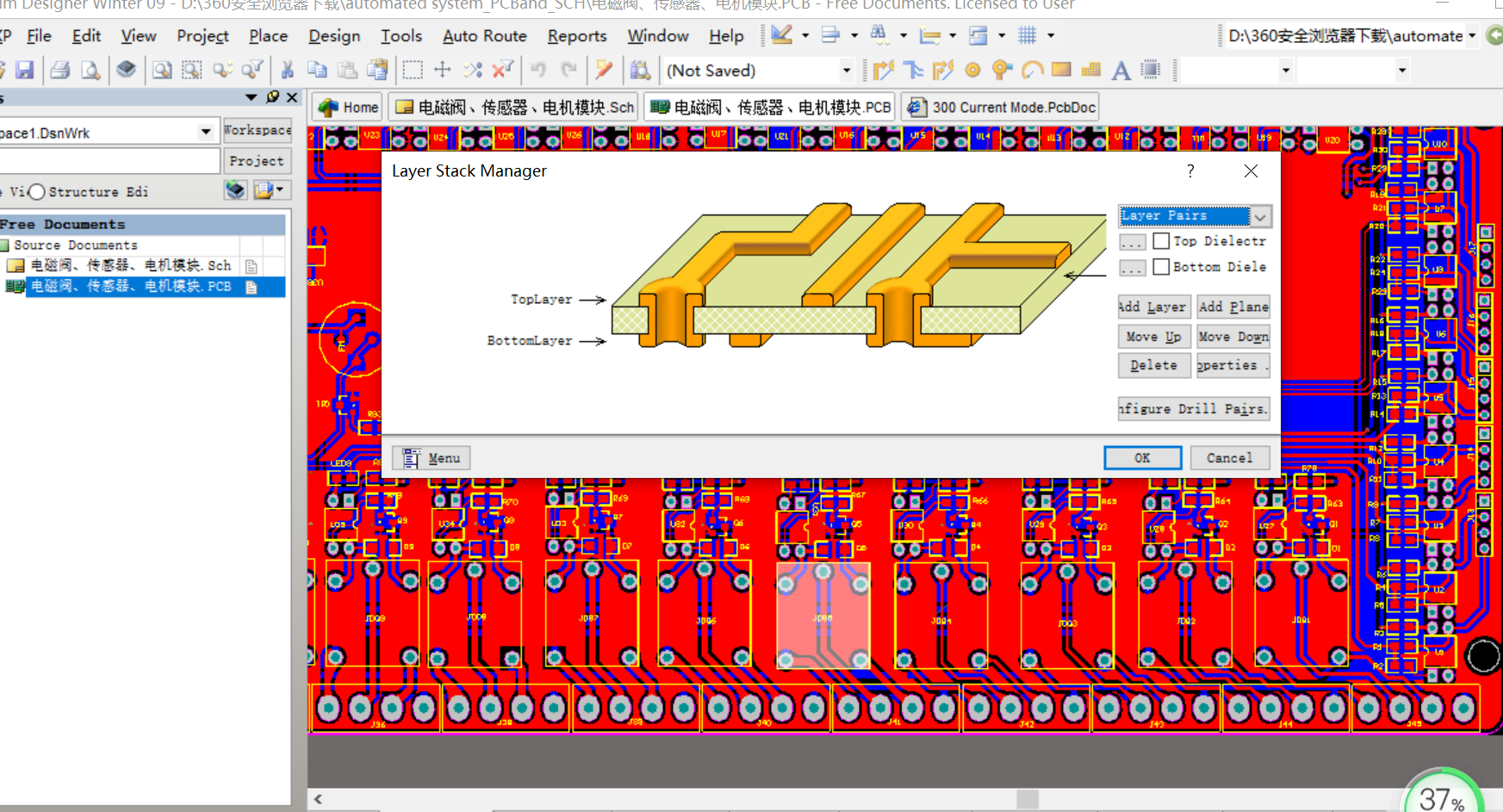1503x812 pixels.
Task: Click the Add Layer button
Action: coord(1154,307)
